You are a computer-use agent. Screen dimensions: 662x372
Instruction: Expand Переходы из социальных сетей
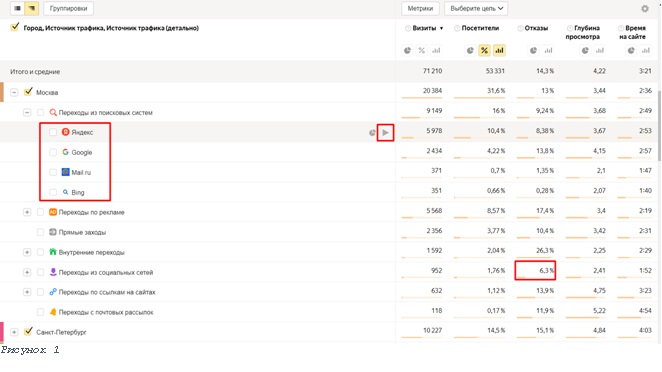27,272
